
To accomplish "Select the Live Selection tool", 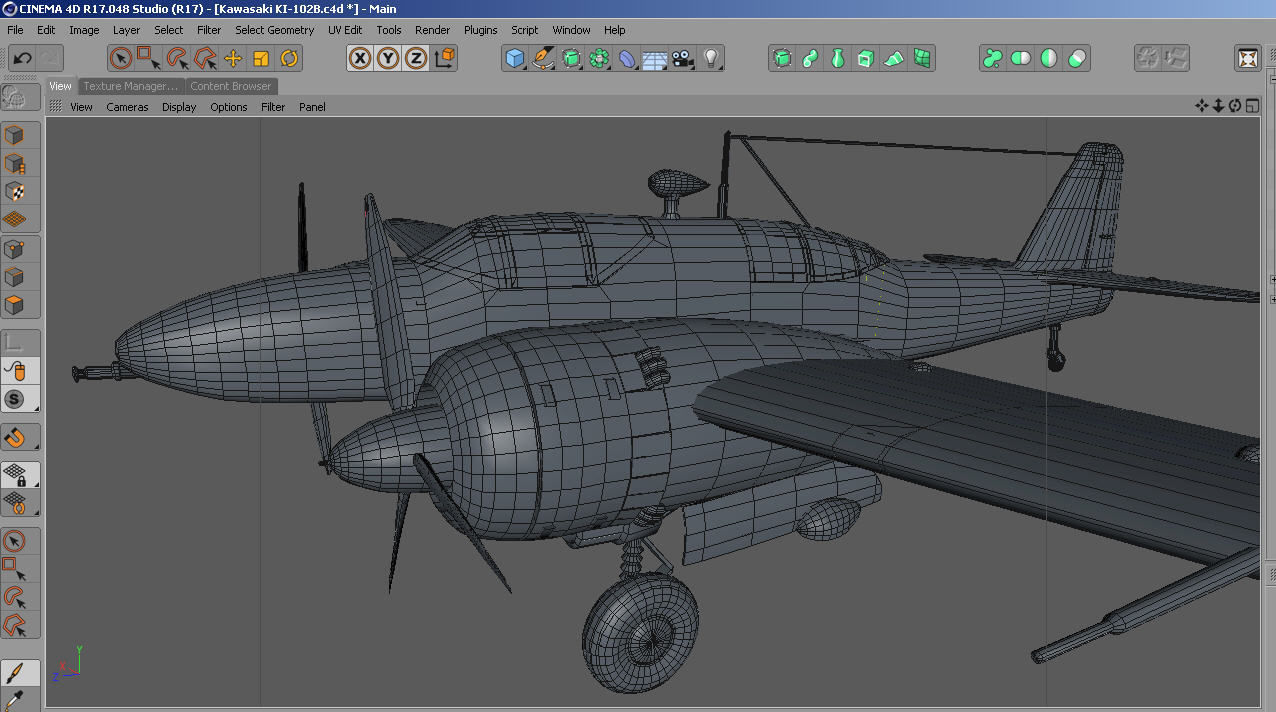I will coord(121,58).
